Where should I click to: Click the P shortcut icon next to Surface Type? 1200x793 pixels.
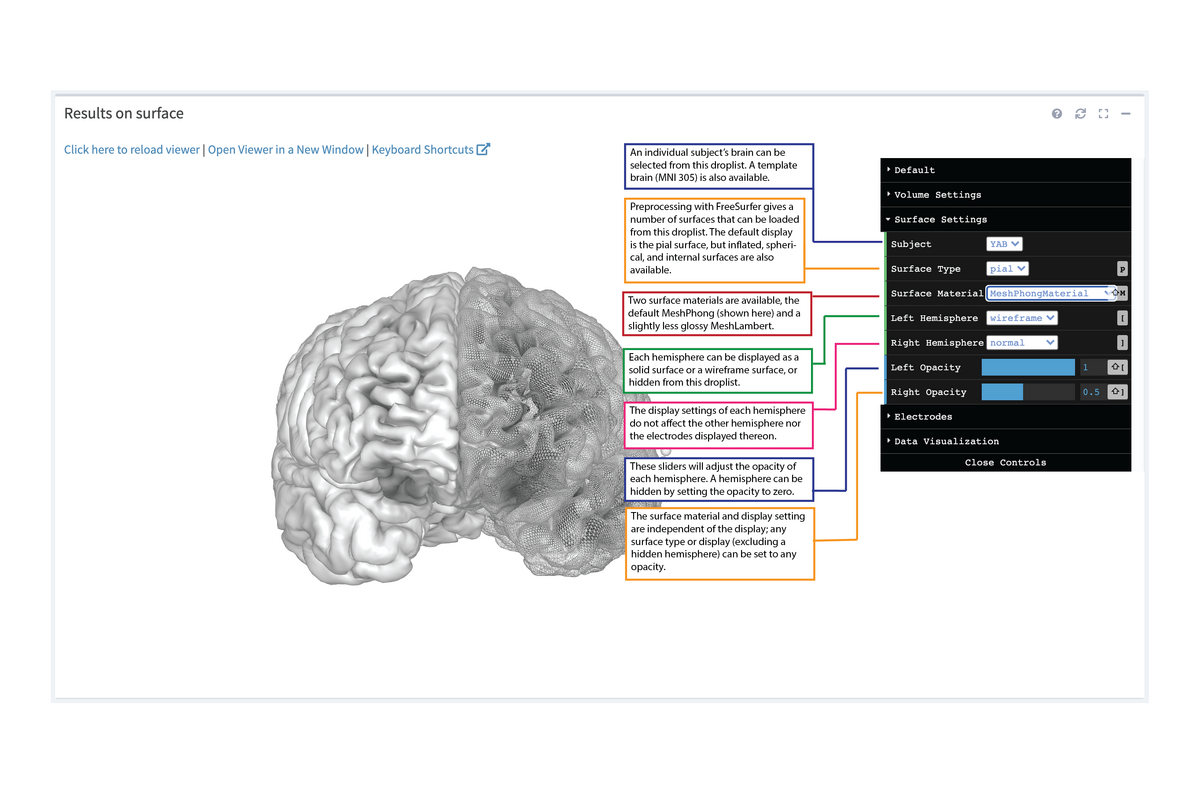point(1122,268)
